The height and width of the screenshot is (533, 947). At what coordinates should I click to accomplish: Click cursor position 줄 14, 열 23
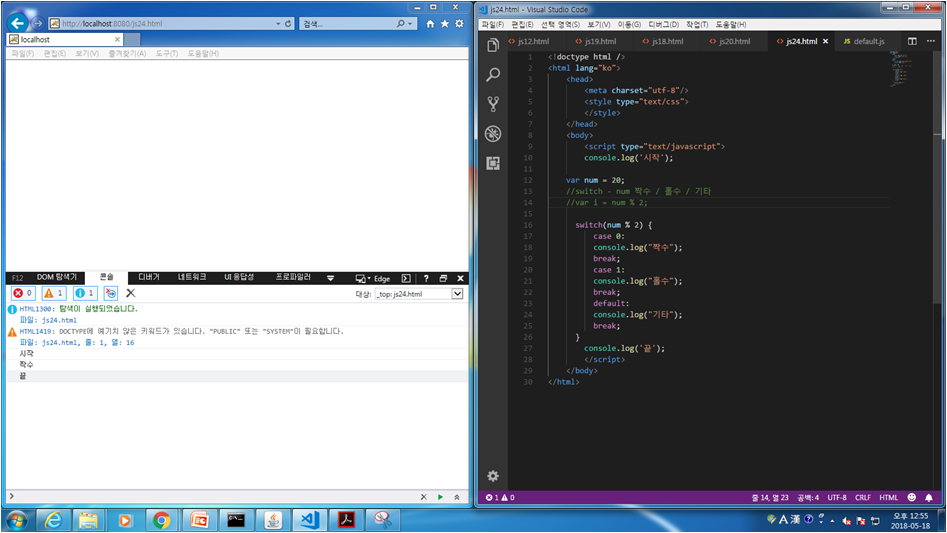coord(770,497)
